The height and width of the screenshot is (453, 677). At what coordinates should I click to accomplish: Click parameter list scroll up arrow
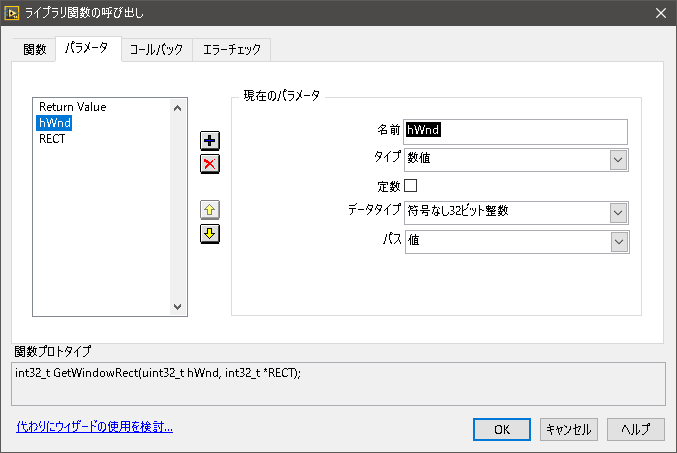(x=177, y=108)
